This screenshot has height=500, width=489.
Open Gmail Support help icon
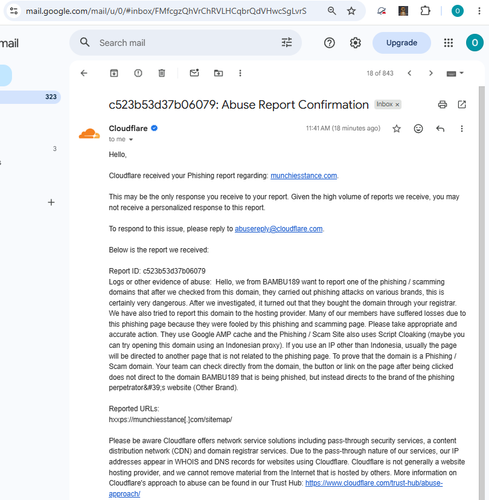pyautogui.click(x=329, y=43)
